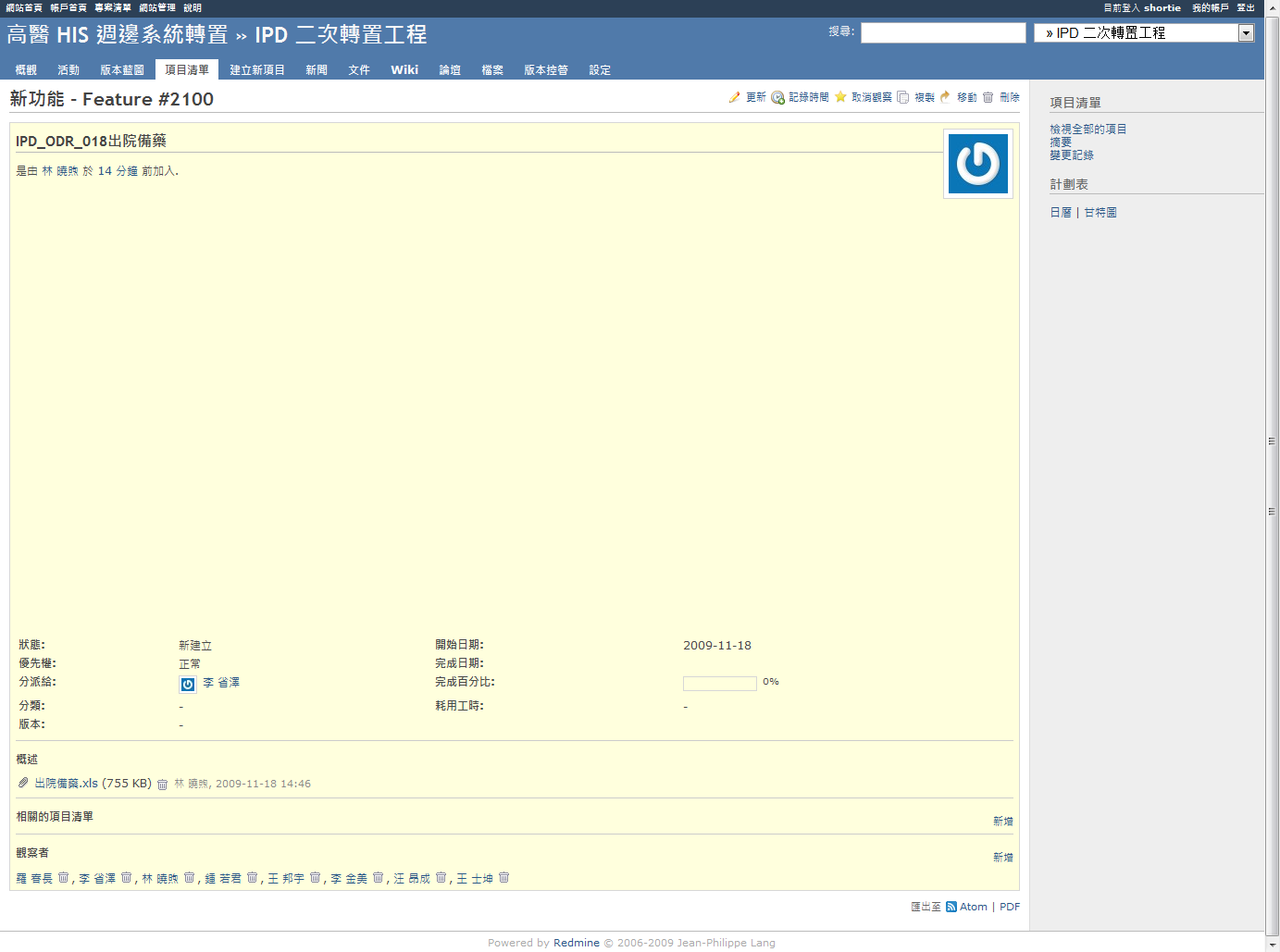This screenshot has width=1280, height=952.
Task: Click 新增 next to 相關的項目清單
Action: click(x=1002, y=822)
